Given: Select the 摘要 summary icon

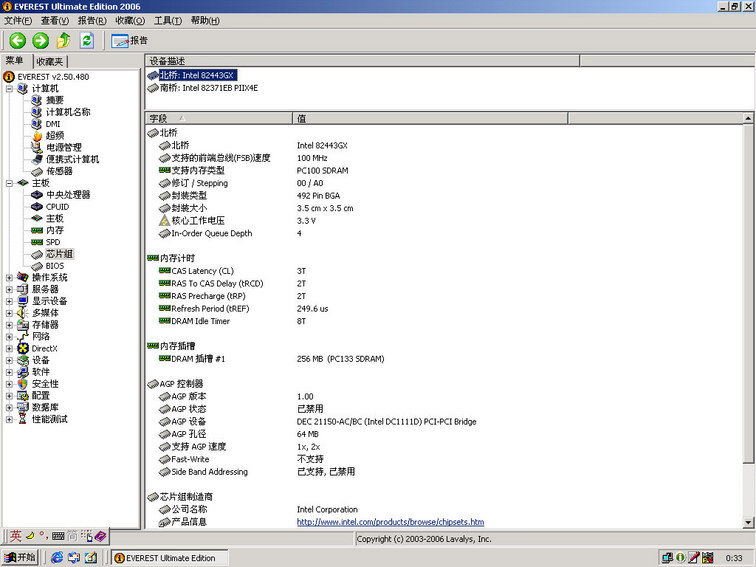Looking at the screenshot, I should [x=37, y=100].
